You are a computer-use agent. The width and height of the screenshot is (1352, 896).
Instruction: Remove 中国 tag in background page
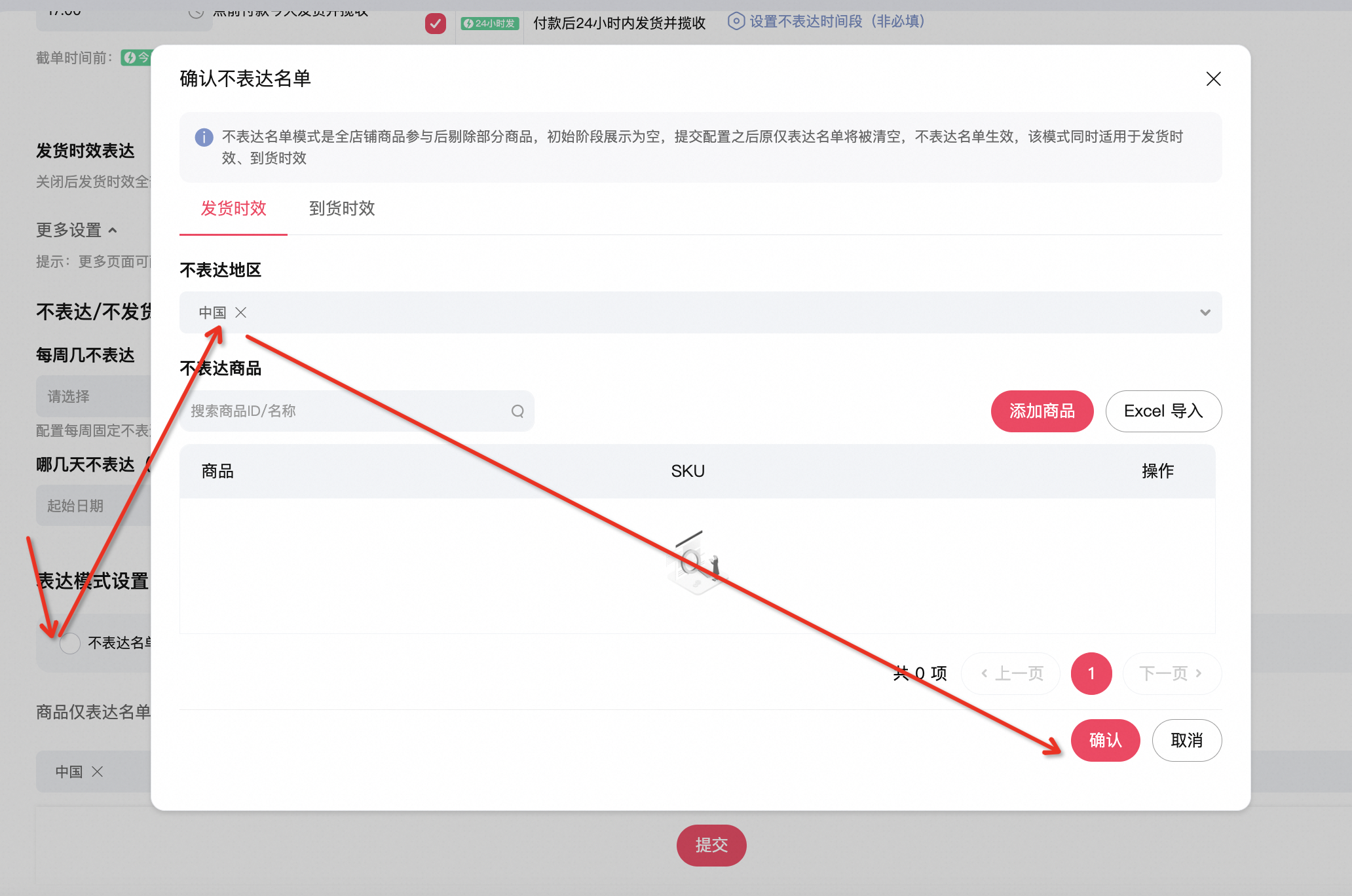click(x=98, y=772)
